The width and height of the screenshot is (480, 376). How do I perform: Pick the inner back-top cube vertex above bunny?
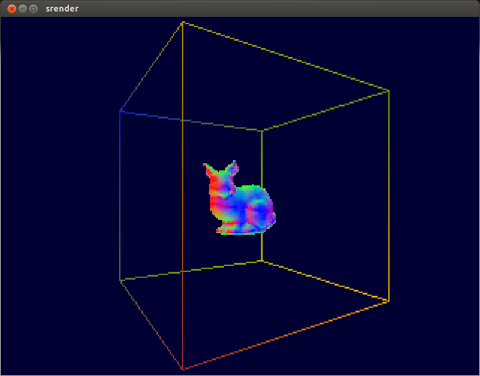pyautogui.click(x=262, y=131)
